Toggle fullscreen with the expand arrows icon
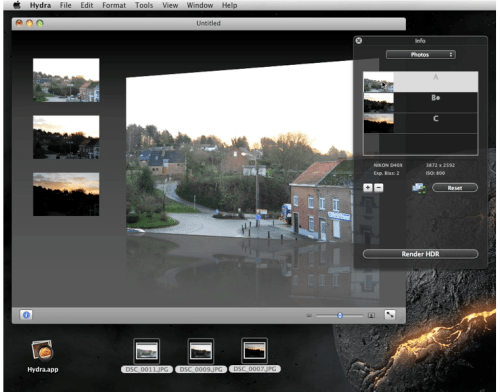 [x=390, y=315]
